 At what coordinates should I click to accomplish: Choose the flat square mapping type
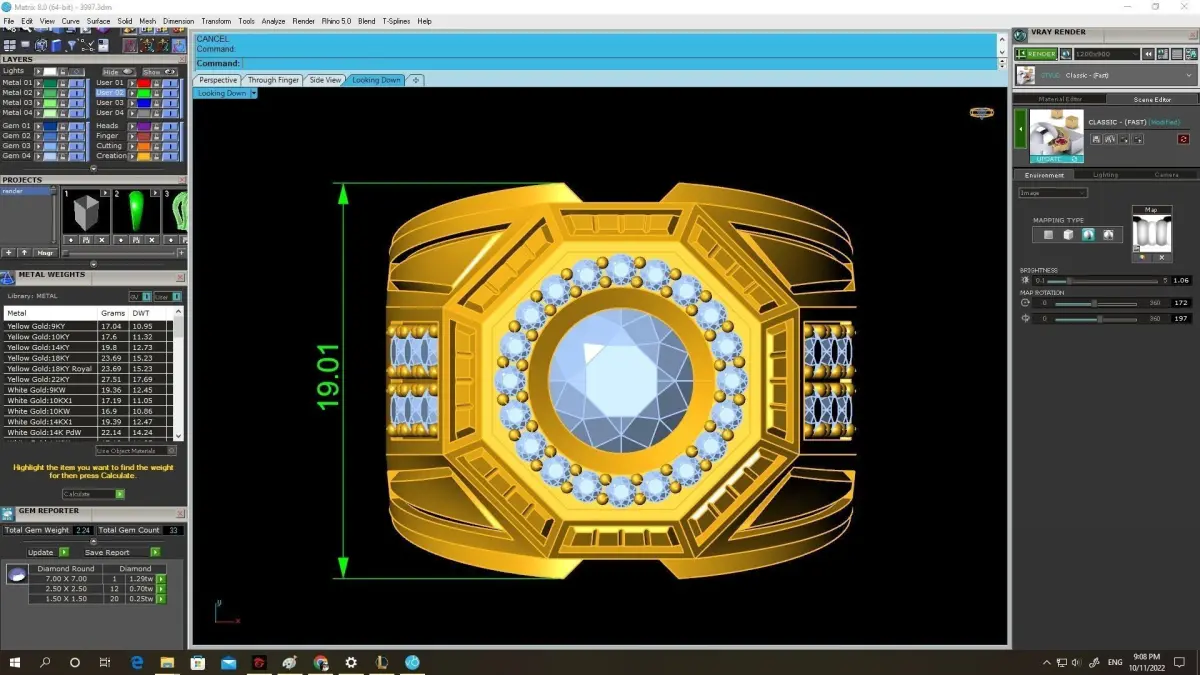pos(1048,235)
